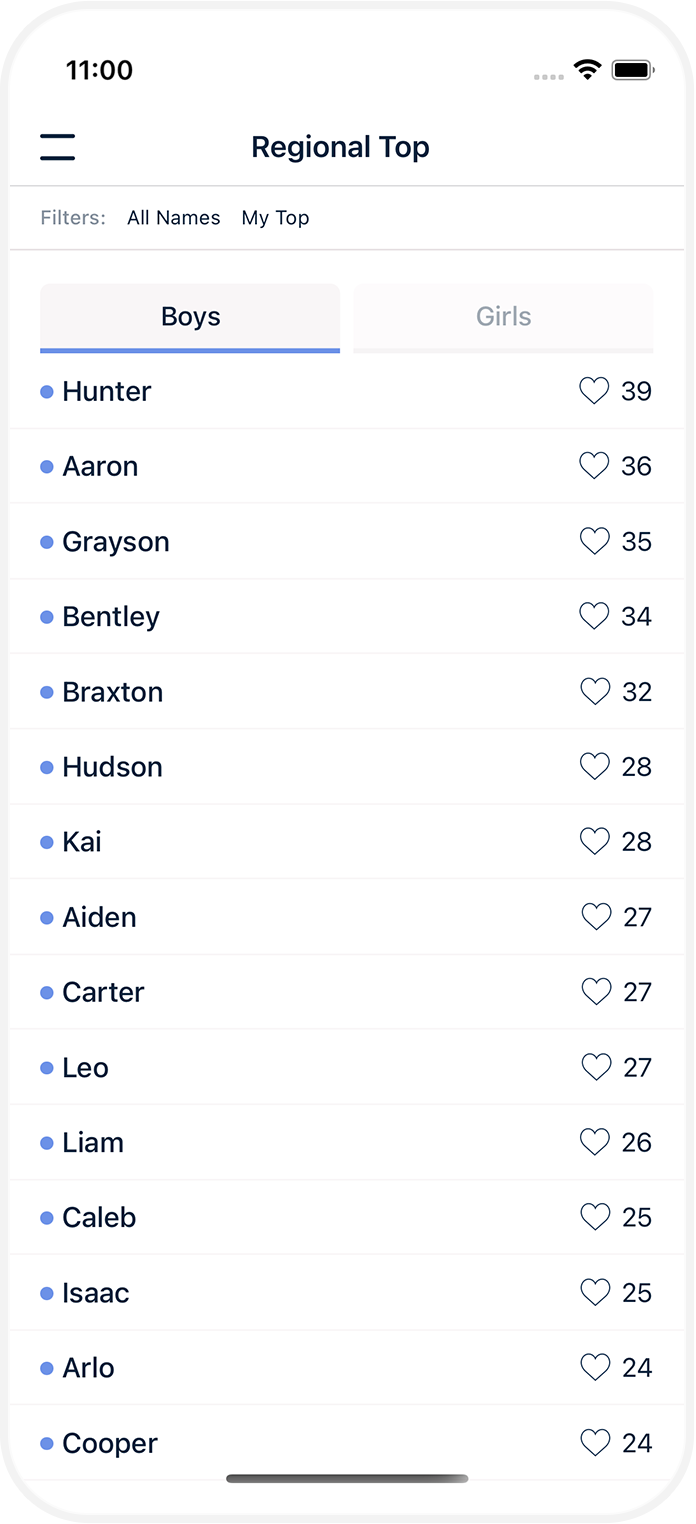Tap heart icon beside Bentley
This screenshot has width=696, height=1524.
coord(594,616)
